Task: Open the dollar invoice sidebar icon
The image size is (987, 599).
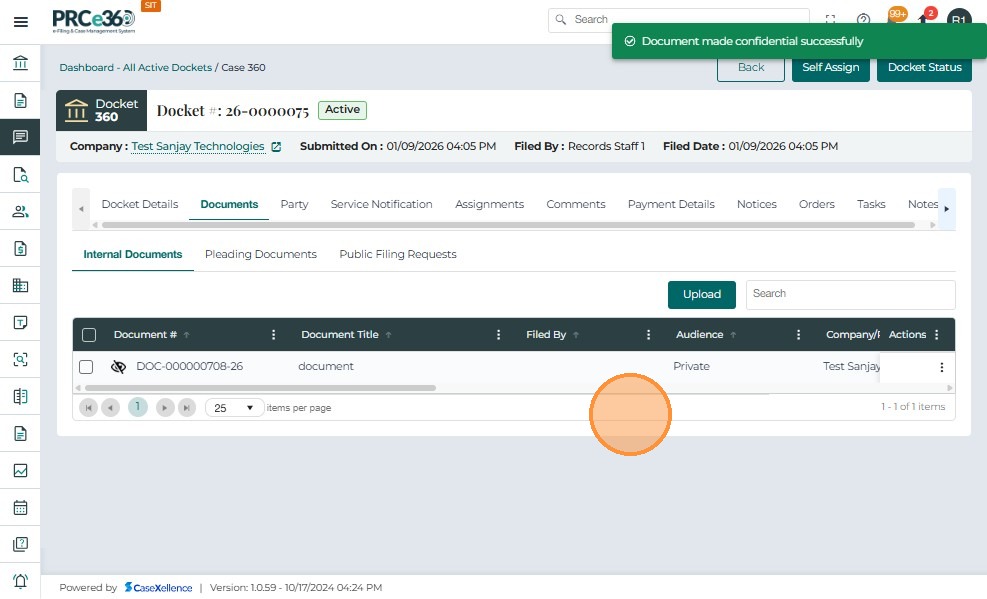Action: point(20,249)
